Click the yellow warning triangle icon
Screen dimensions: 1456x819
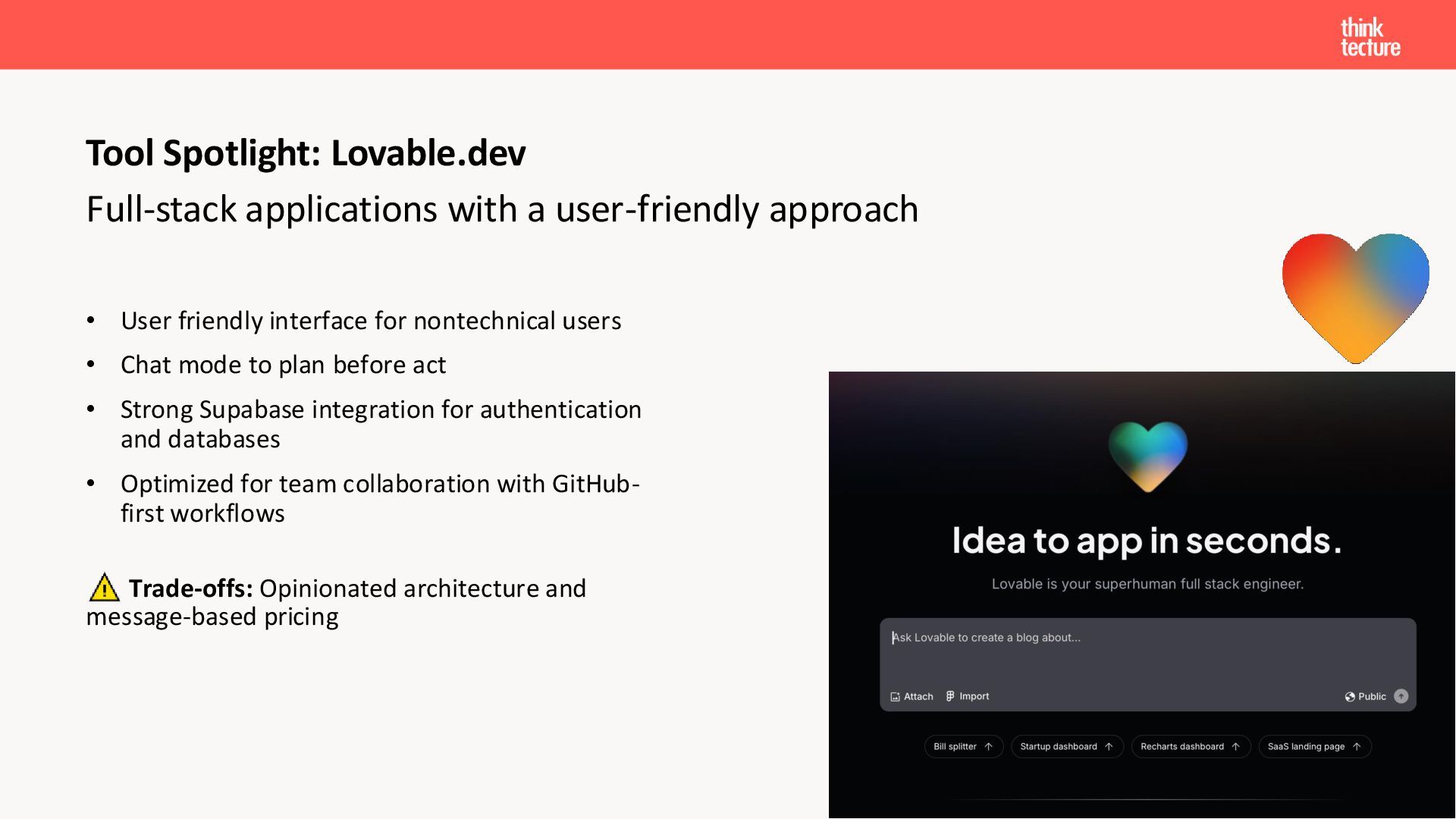104,588
